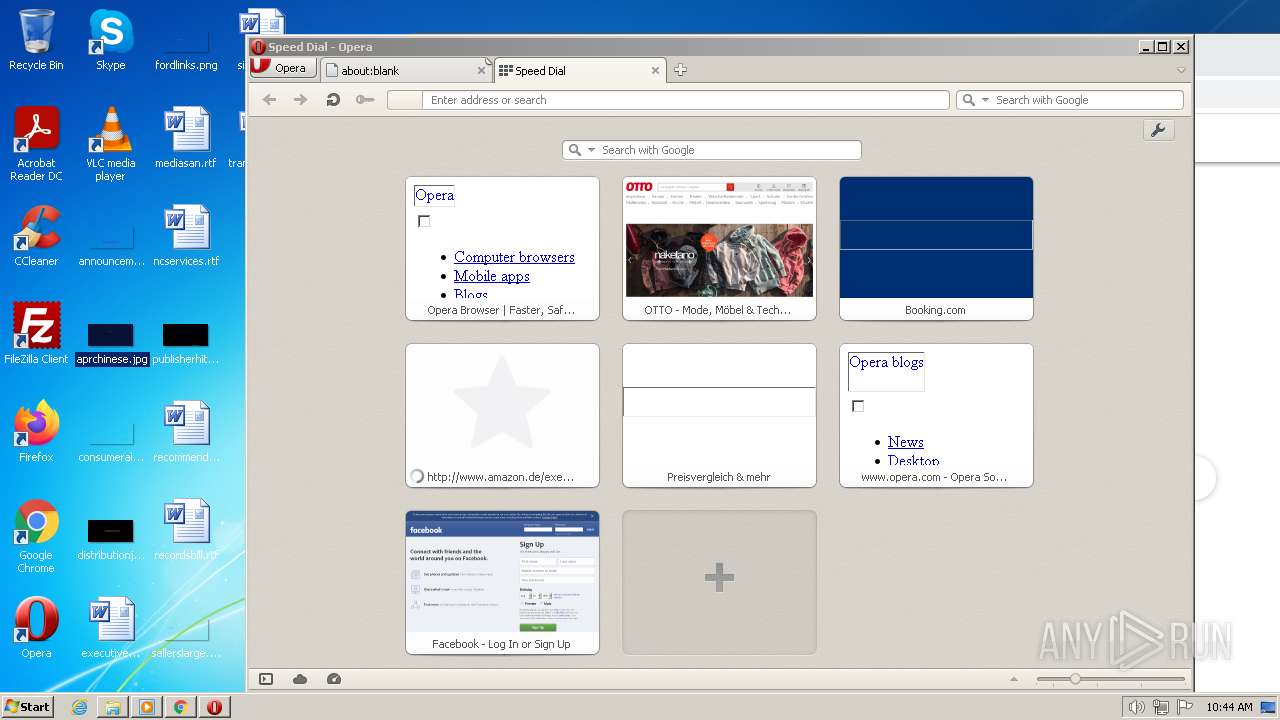Switch to Opera taskbar button

pyautogui.click(x=214, y=707)
